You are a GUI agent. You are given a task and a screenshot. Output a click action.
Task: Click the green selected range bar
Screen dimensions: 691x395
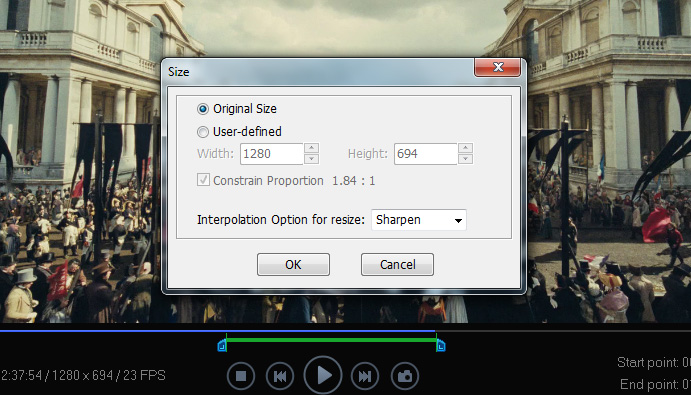[331, 340]
